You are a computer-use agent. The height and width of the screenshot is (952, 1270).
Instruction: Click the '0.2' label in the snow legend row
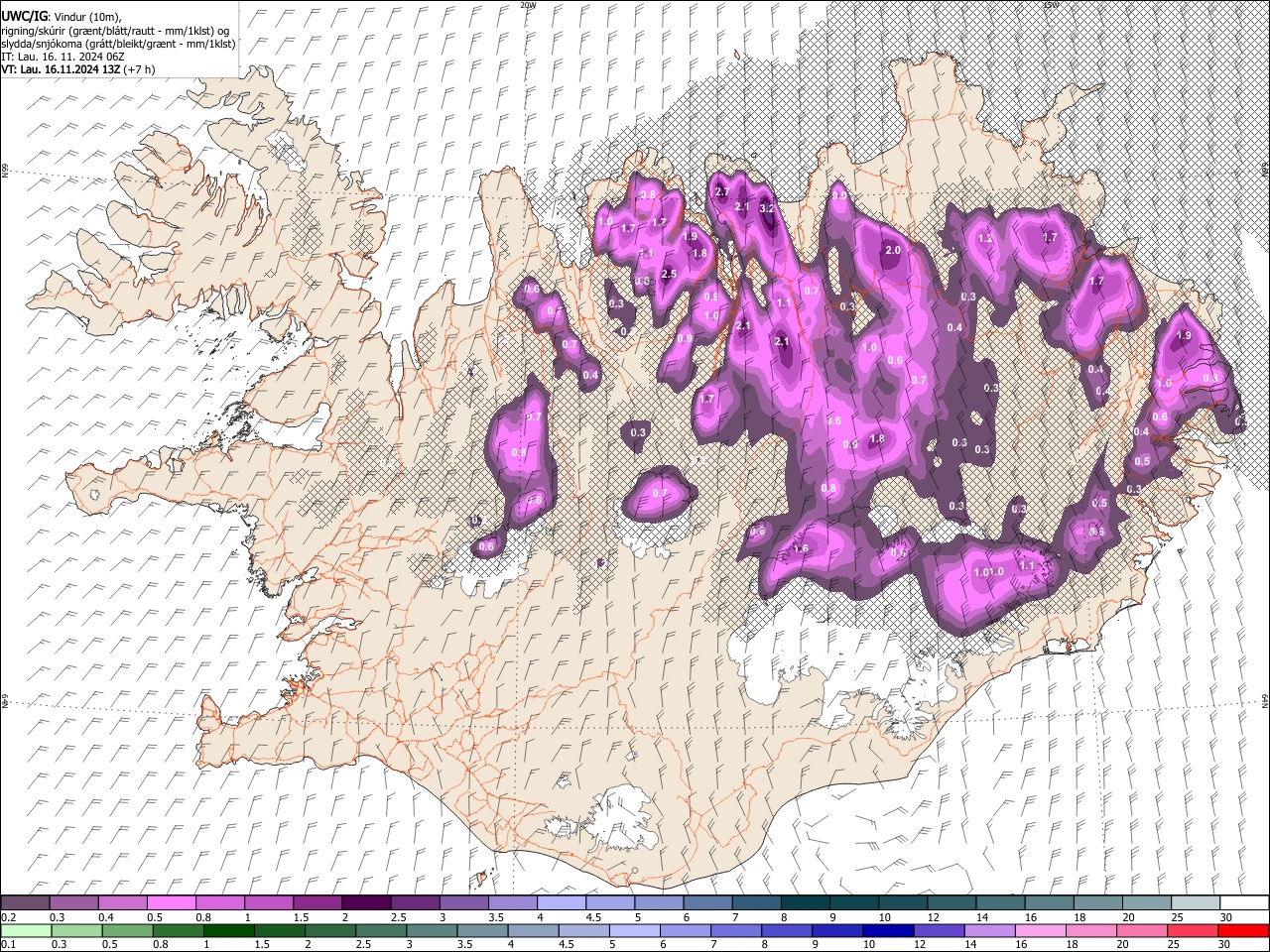(x=9, y=917)
